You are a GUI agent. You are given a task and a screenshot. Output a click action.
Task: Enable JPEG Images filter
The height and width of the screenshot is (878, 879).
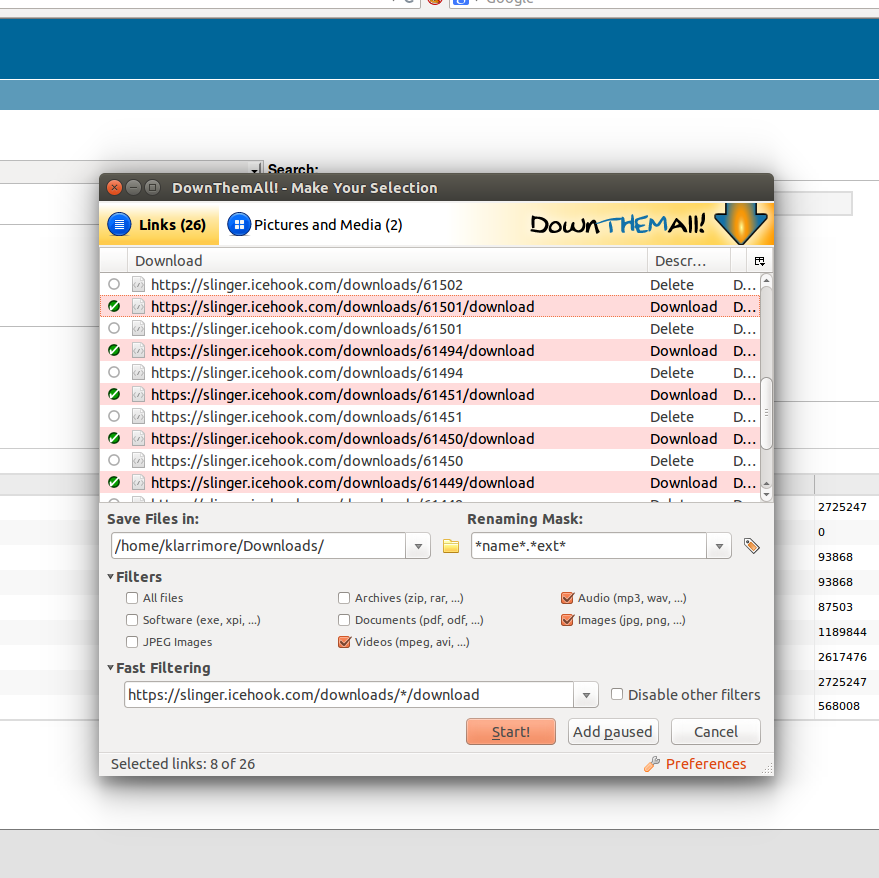132,642
